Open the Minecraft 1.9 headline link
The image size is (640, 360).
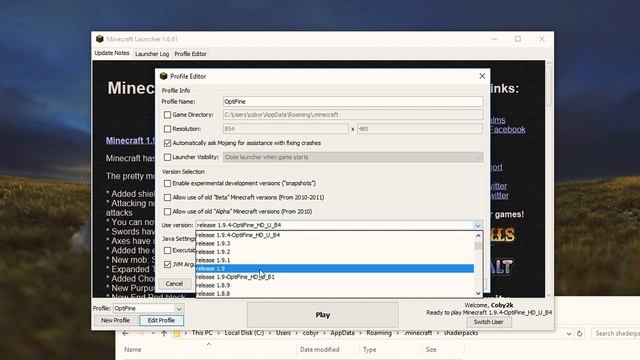click(130, 140)
